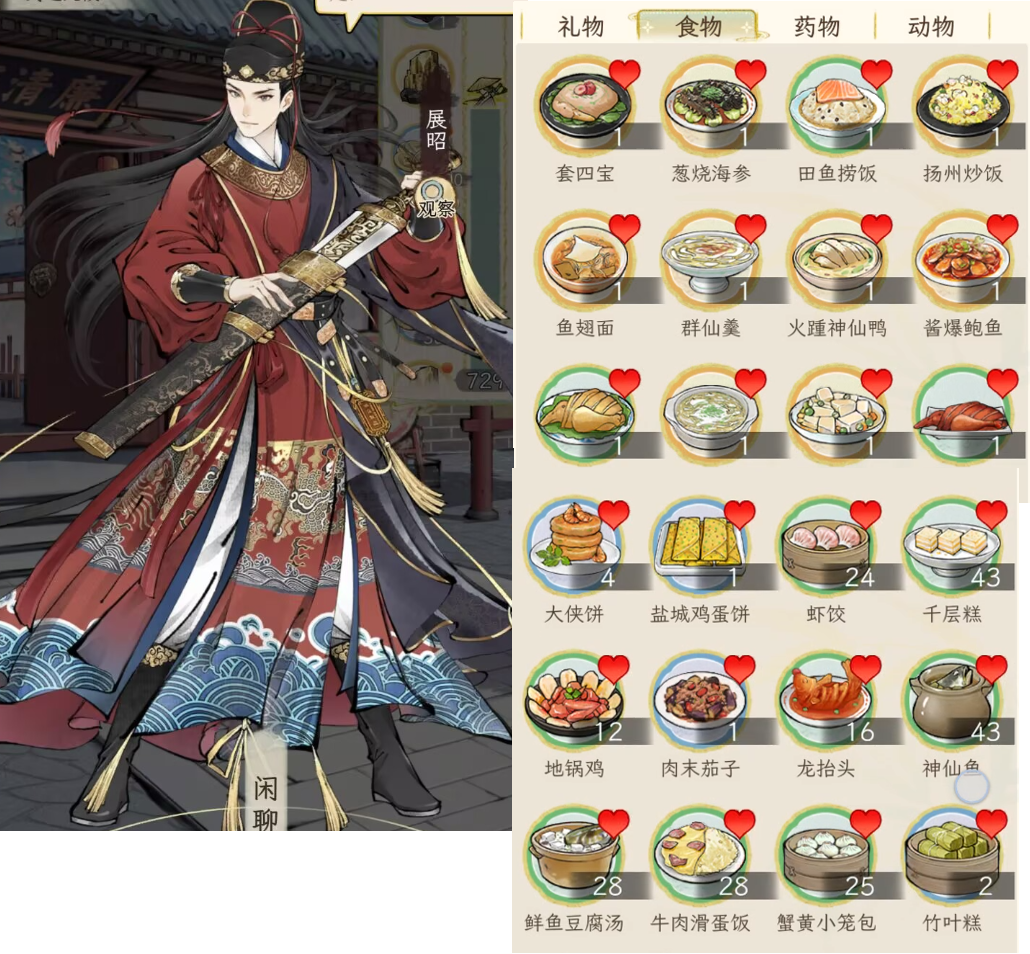Open the 药物 medicine tab
The height and width of the screenshot is (954, 1030).
click(x=817, y=27)
